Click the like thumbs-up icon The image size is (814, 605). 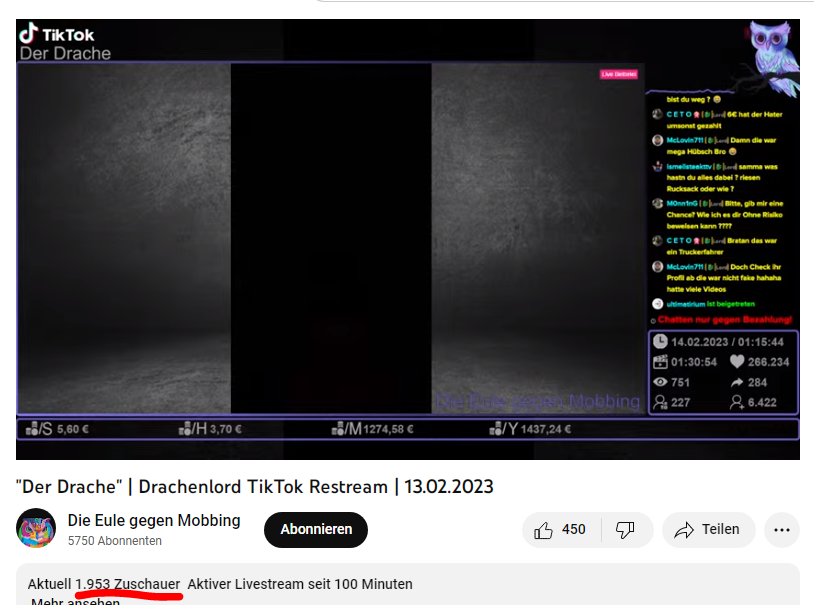(x=544, y=530)
